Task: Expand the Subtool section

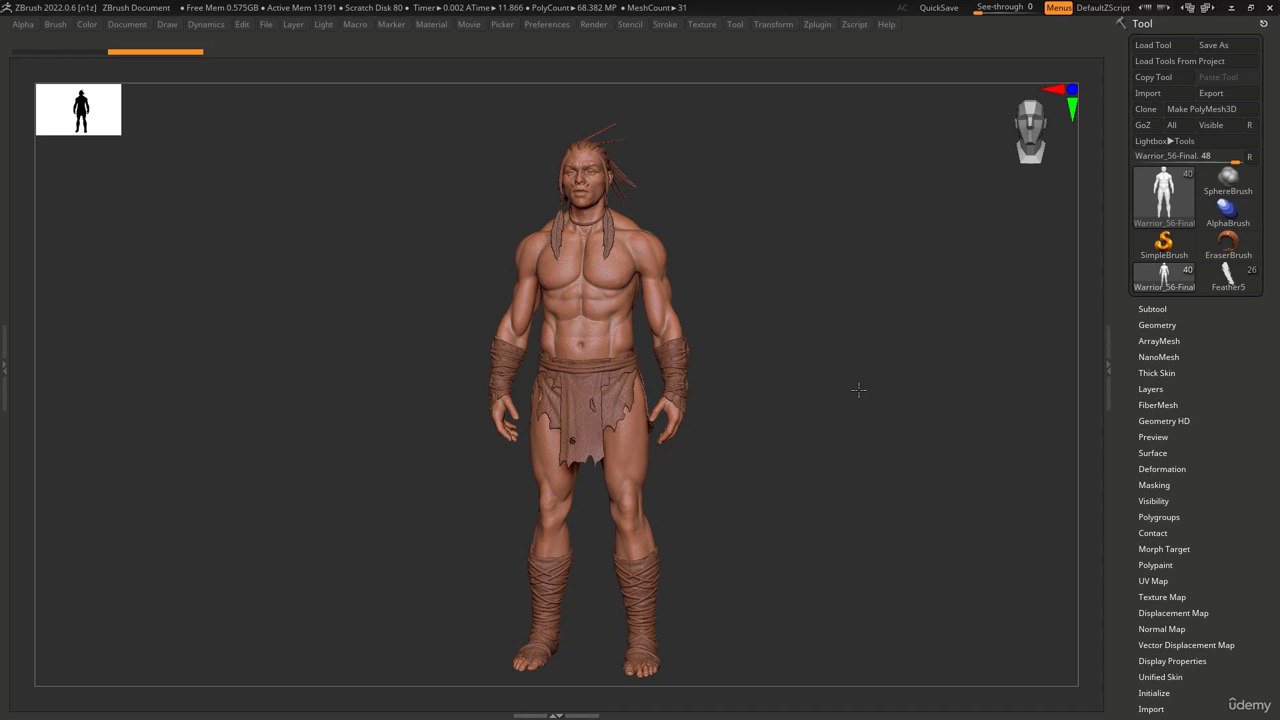Action: (x=1152, y=309)
